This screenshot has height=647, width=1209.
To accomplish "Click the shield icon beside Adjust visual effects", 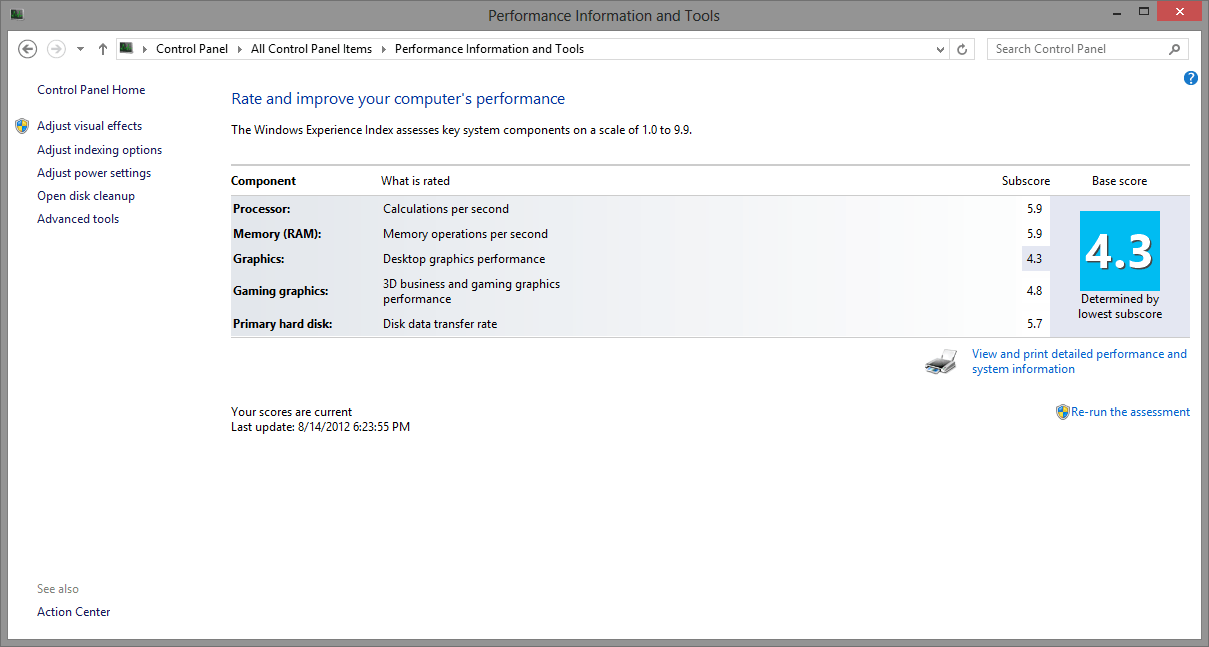I will (x=22, y=126).
